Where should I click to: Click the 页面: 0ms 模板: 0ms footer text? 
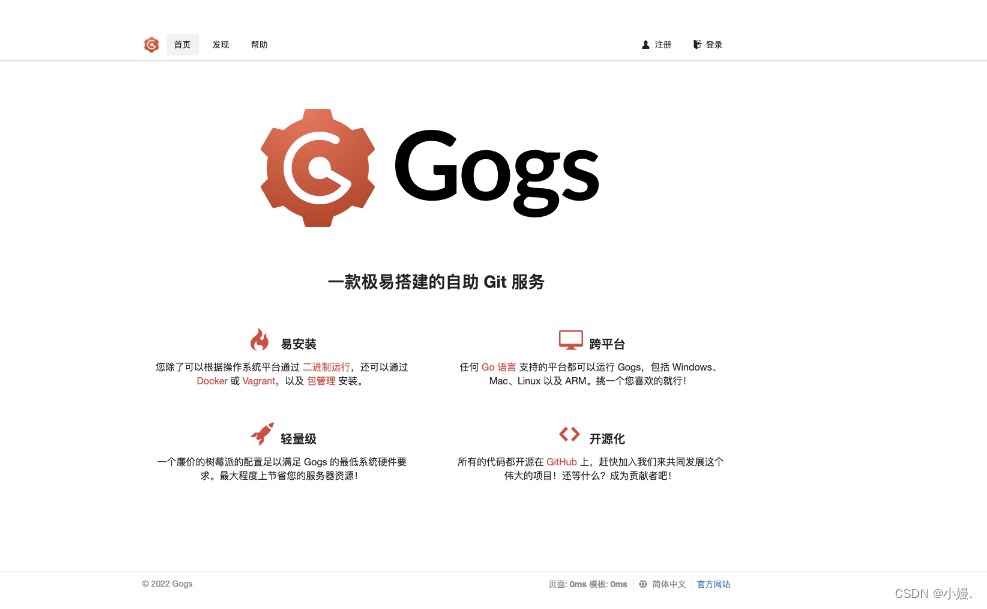pyautogui.click(x=588, y=584)
